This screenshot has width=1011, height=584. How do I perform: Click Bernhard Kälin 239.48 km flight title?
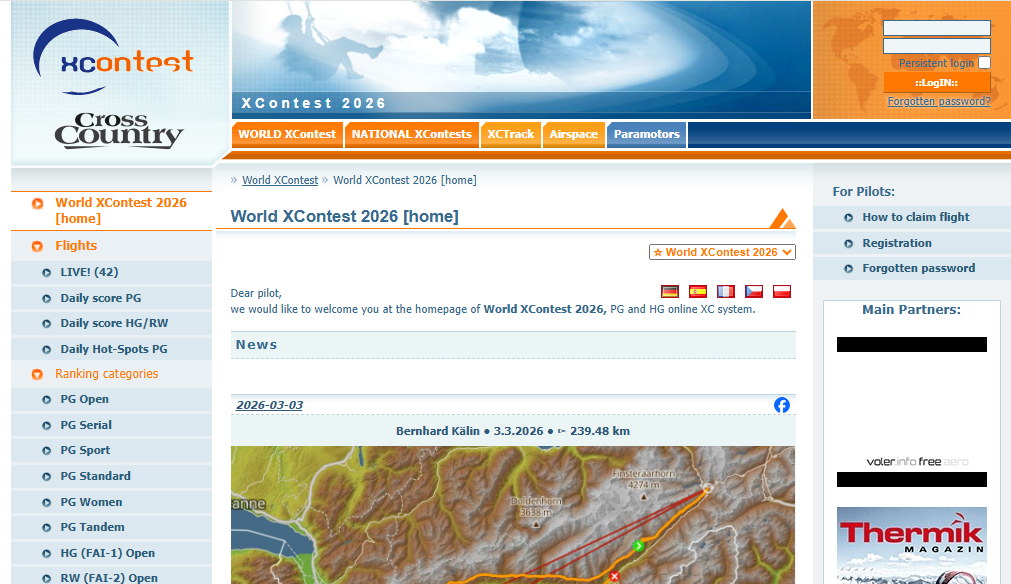pyautogui.click(x=513, y=431)
